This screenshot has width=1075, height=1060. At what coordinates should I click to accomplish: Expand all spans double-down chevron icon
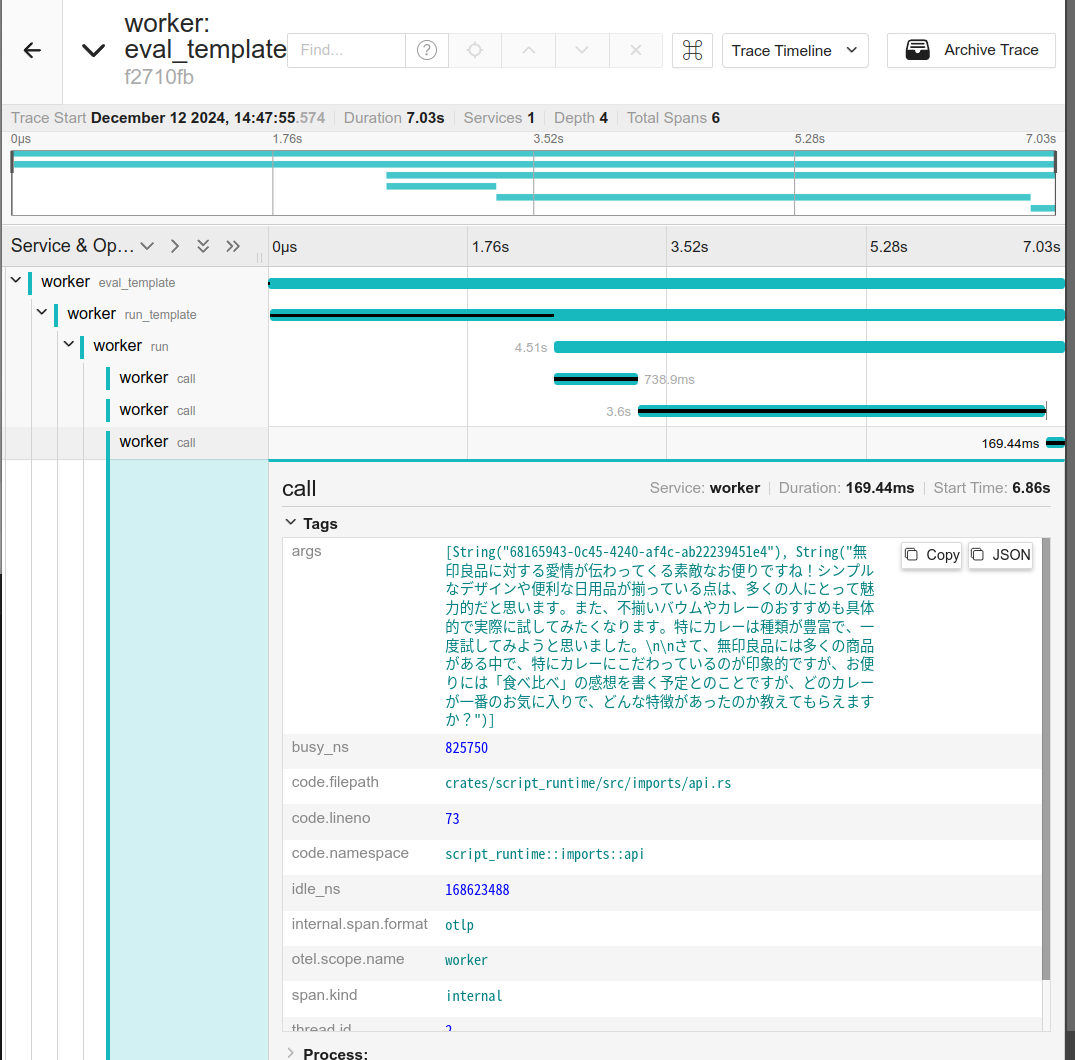pos(203,246)
